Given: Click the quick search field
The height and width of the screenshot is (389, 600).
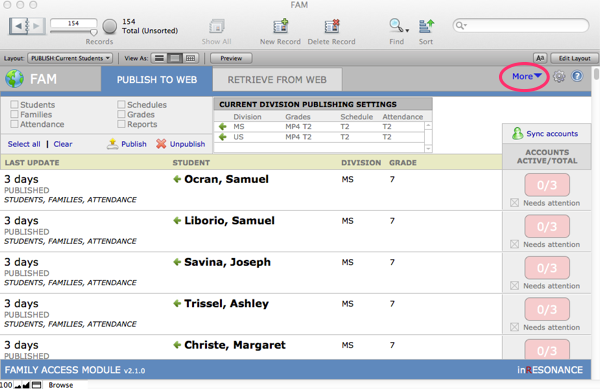Looking at the screenshot, I should [x=521, y=26].
